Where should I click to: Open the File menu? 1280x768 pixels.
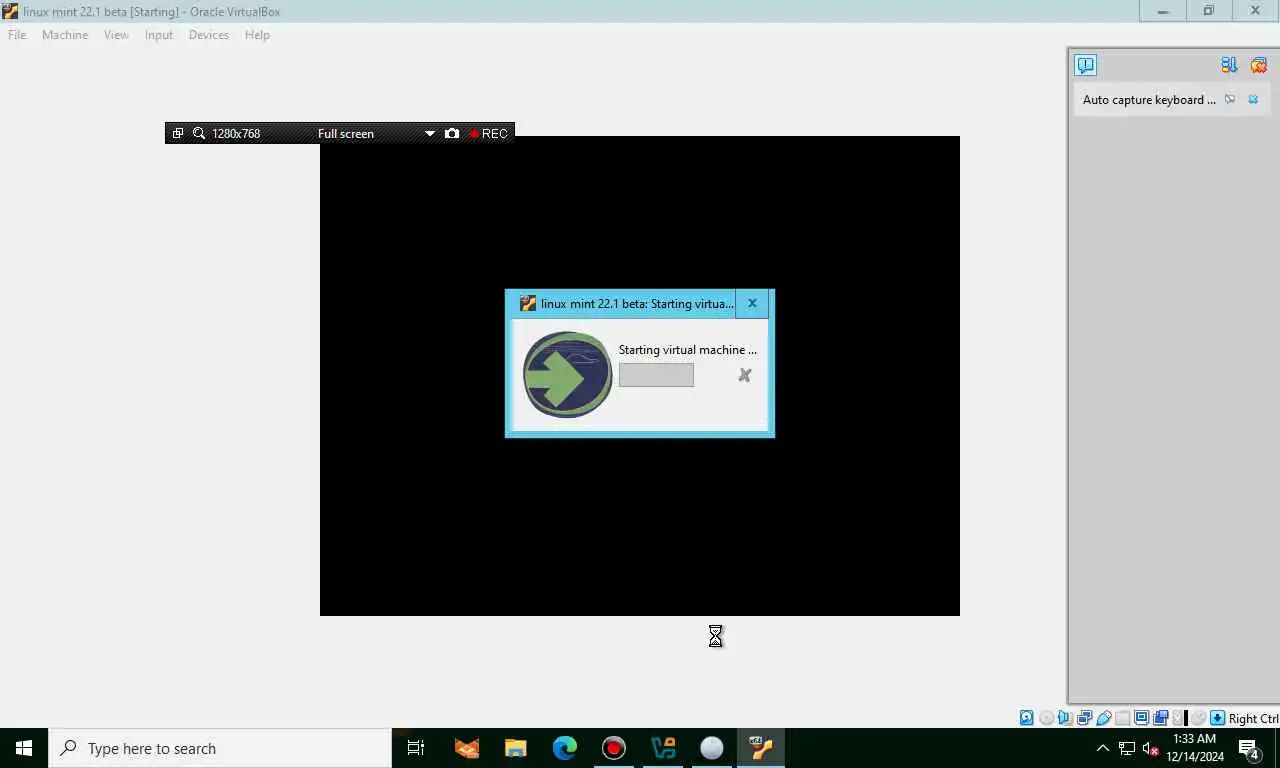pyautogui.click(x=17, y=35)
